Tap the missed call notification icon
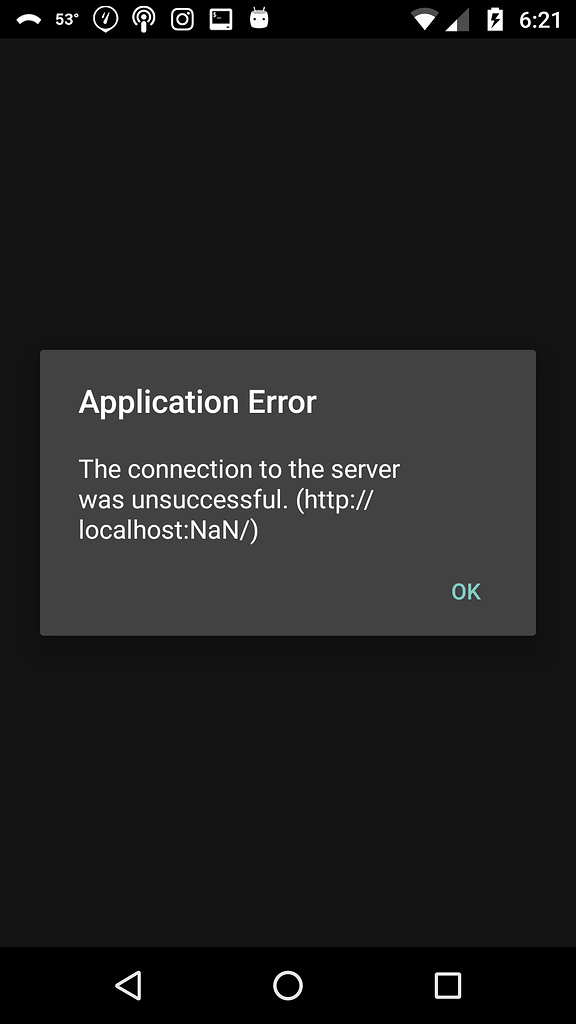 click(28, 20)
